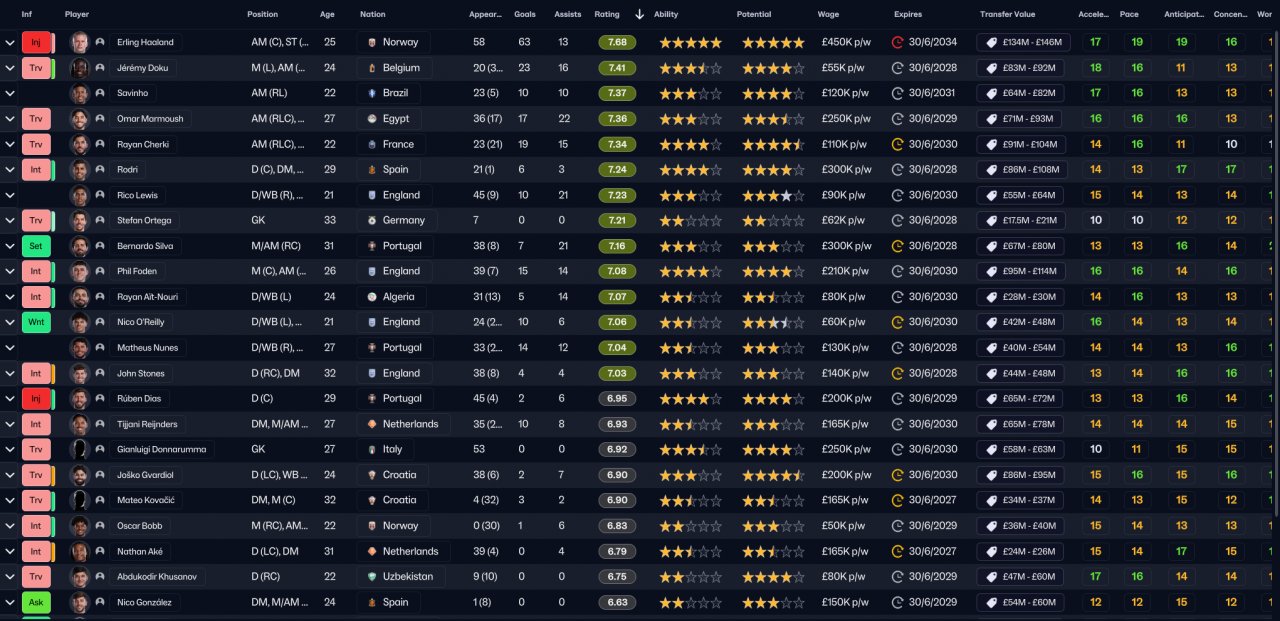The height and width of the screenshot is (621, 1280).
Task: Click the sort arrow next to the Rating column
Action: pyautogui.click(x=639, y=15)
